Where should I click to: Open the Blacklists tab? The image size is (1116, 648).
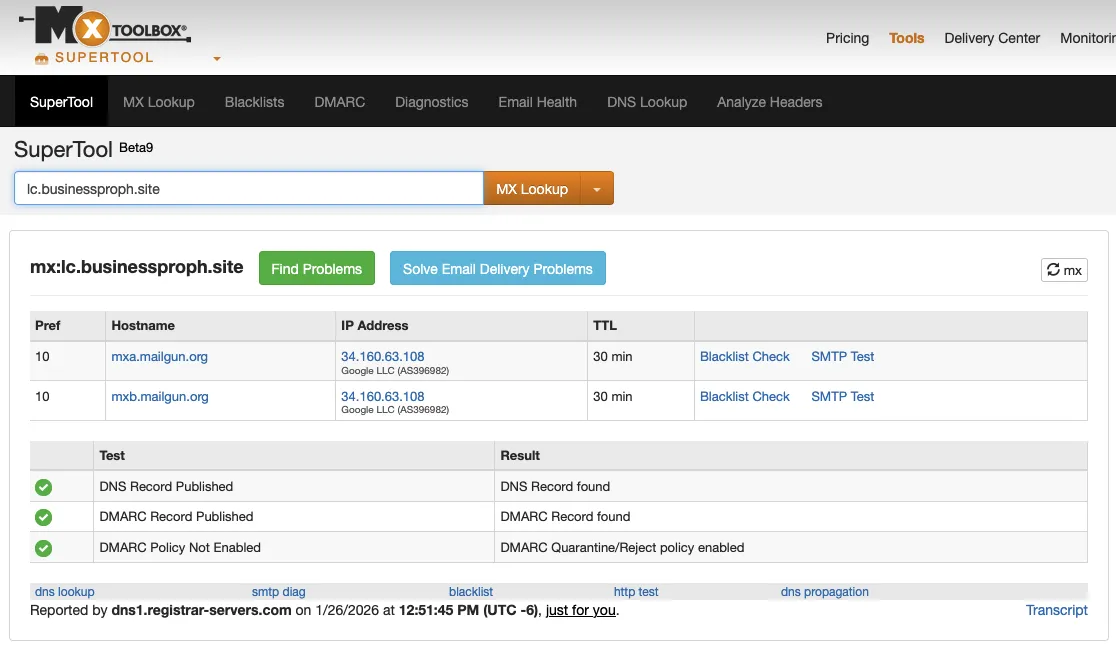254,102
